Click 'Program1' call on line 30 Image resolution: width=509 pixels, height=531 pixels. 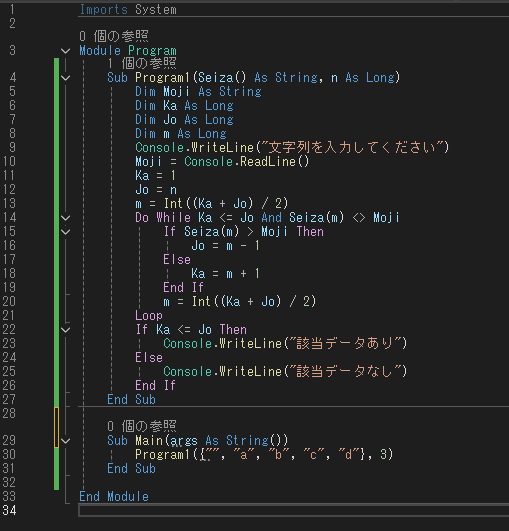tap(162, 454)
